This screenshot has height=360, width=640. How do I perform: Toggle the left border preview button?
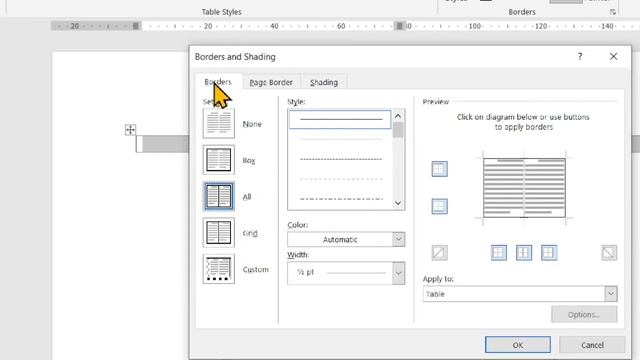(499, 253)
